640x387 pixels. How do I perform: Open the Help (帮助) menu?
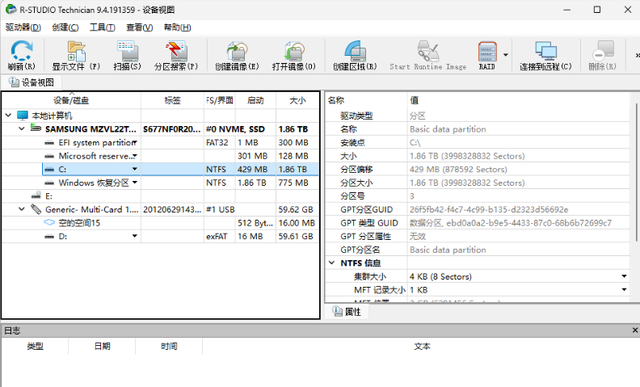tap(178, 27)
